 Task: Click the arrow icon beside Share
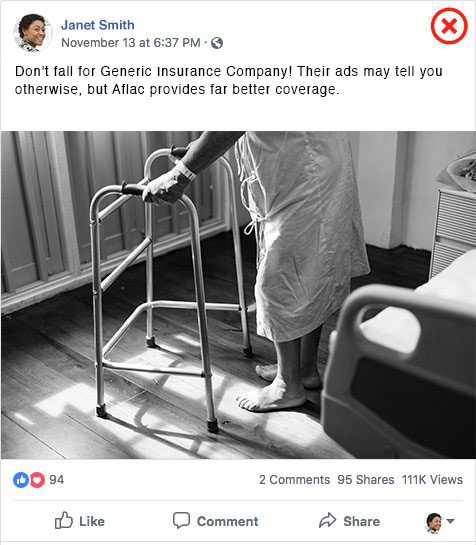click(x=327, y=520)
